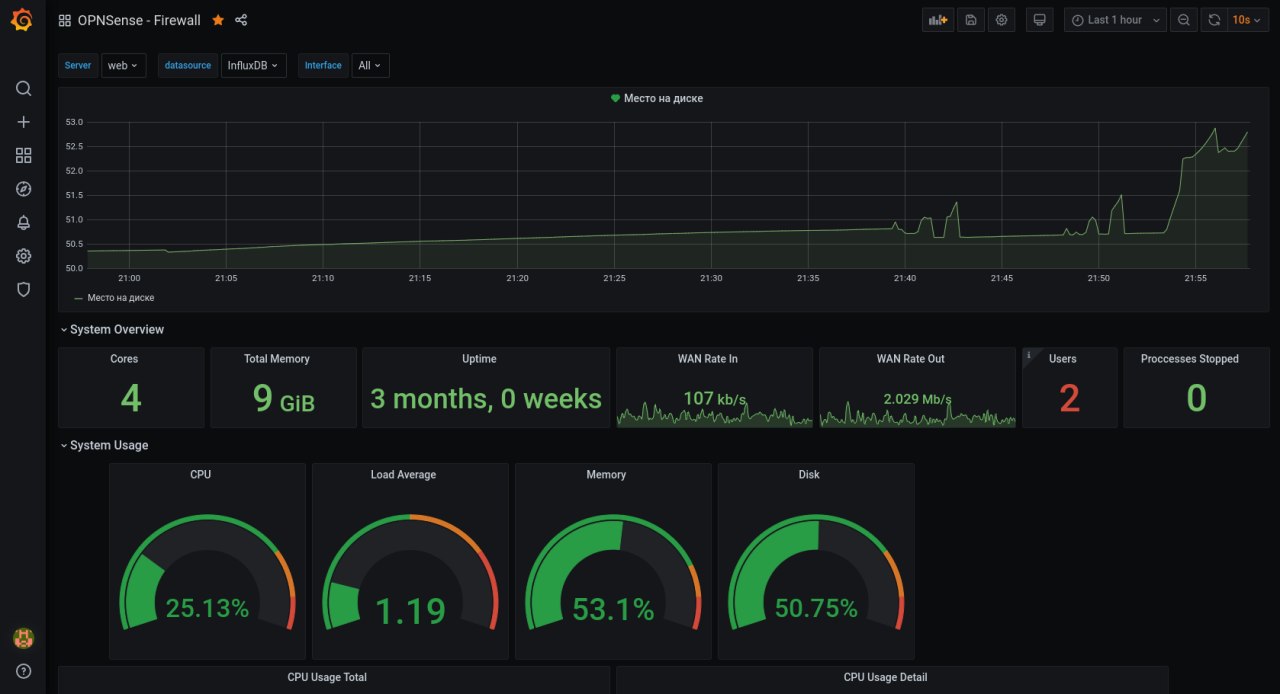Click the 21:30 label on the time axis

pyautogui.click(x=711, y=278)
